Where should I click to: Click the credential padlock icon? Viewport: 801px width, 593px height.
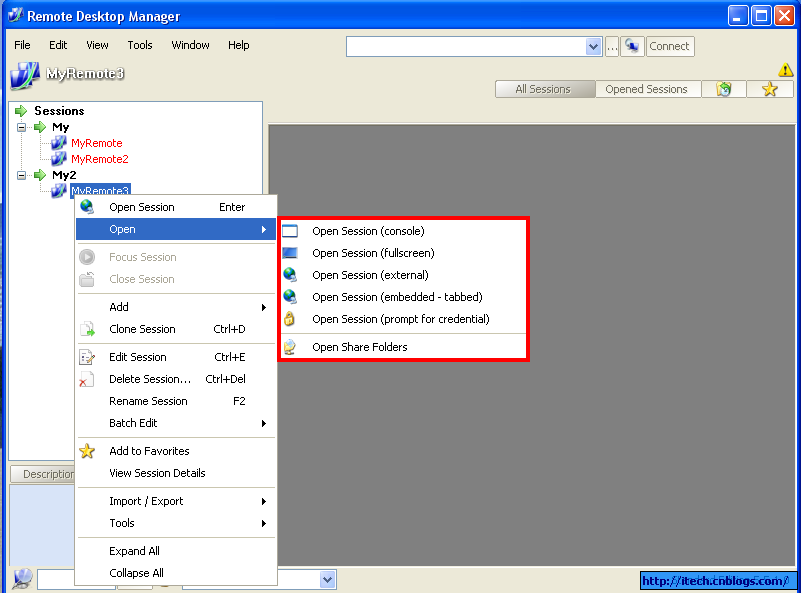[x=289, y=318]
